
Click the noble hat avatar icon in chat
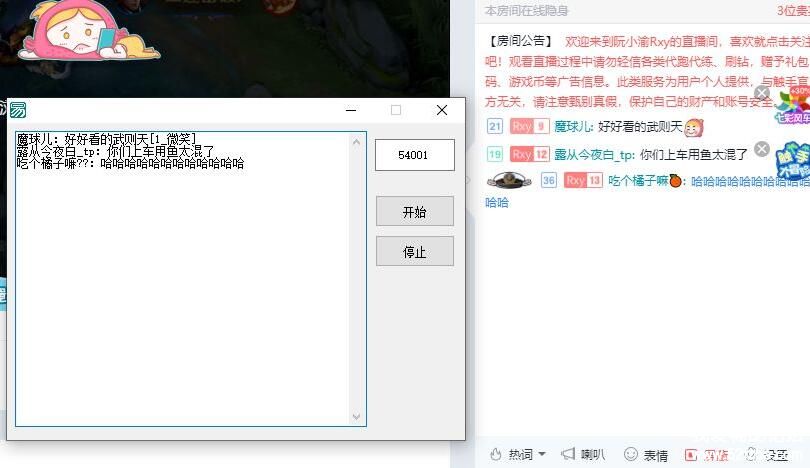coord(509,180)
